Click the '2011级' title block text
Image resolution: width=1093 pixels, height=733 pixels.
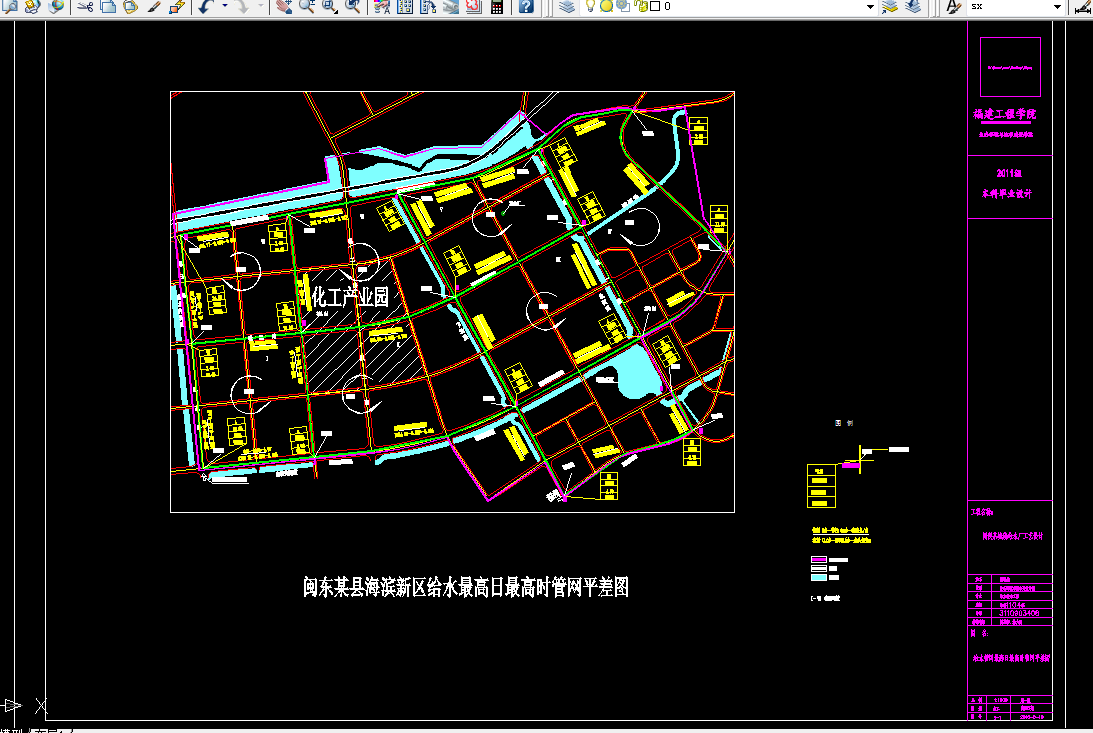(x=1009, y=173)
